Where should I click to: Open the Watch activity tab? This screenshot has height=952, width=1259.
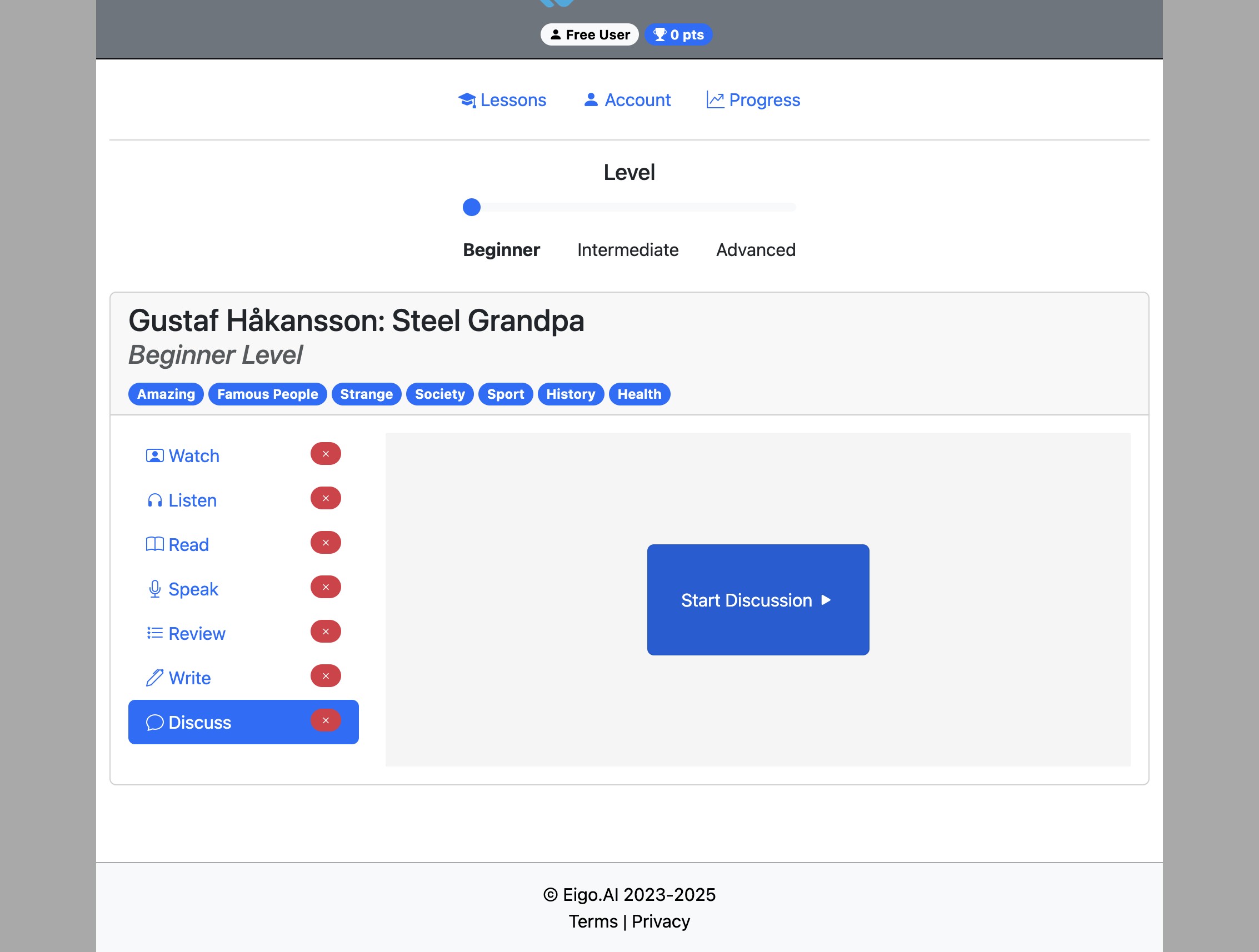point(243,456)
